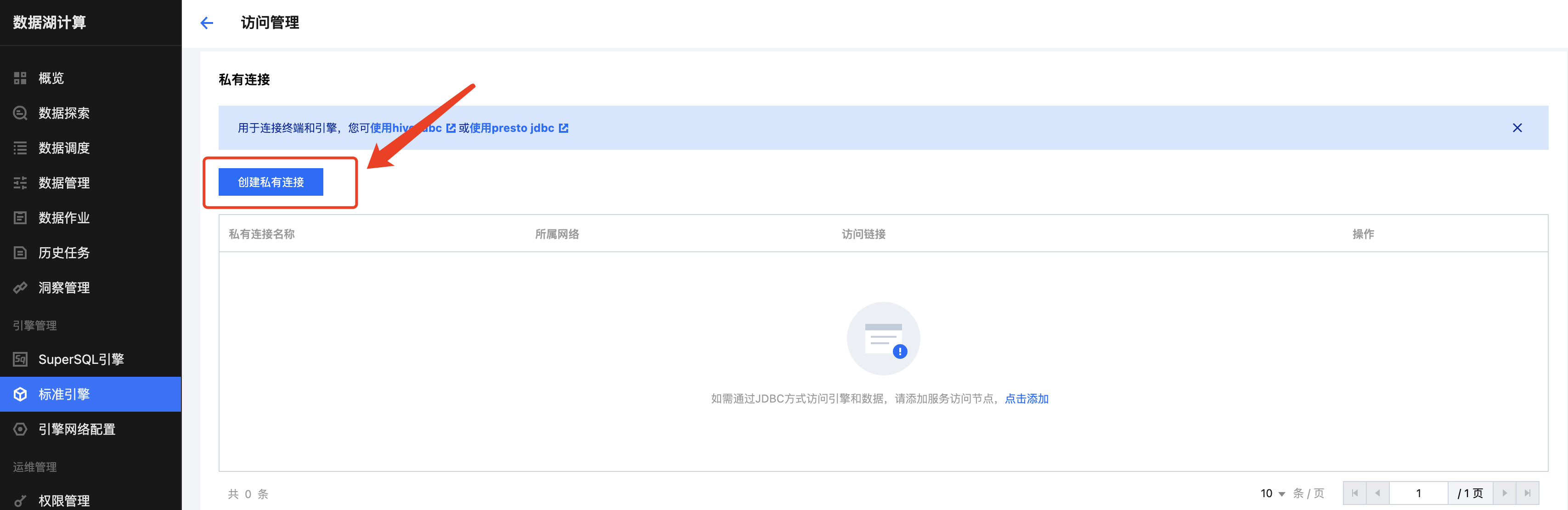This screenshot has width=1568, height=510.
Task: Open 历史任务 from the sidebar
Action: (x=64, y=253)
